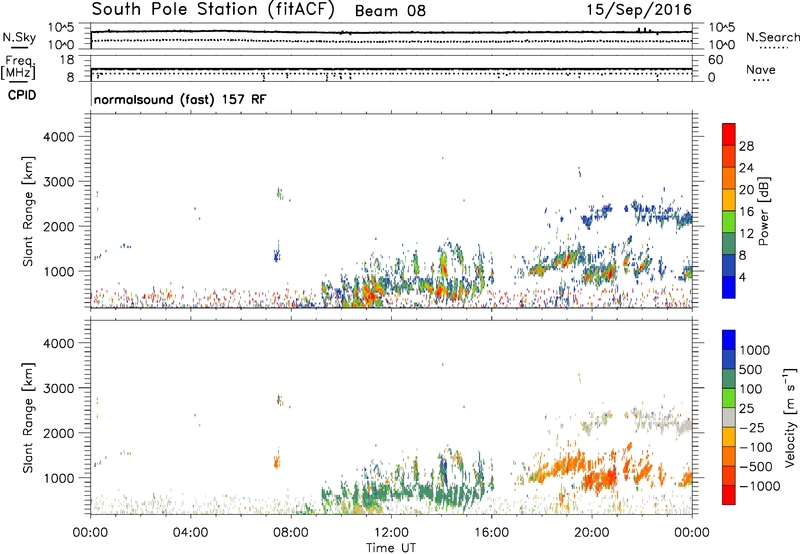
Task: Click the 'N.Sky' legend label
Action: (19, 37)
